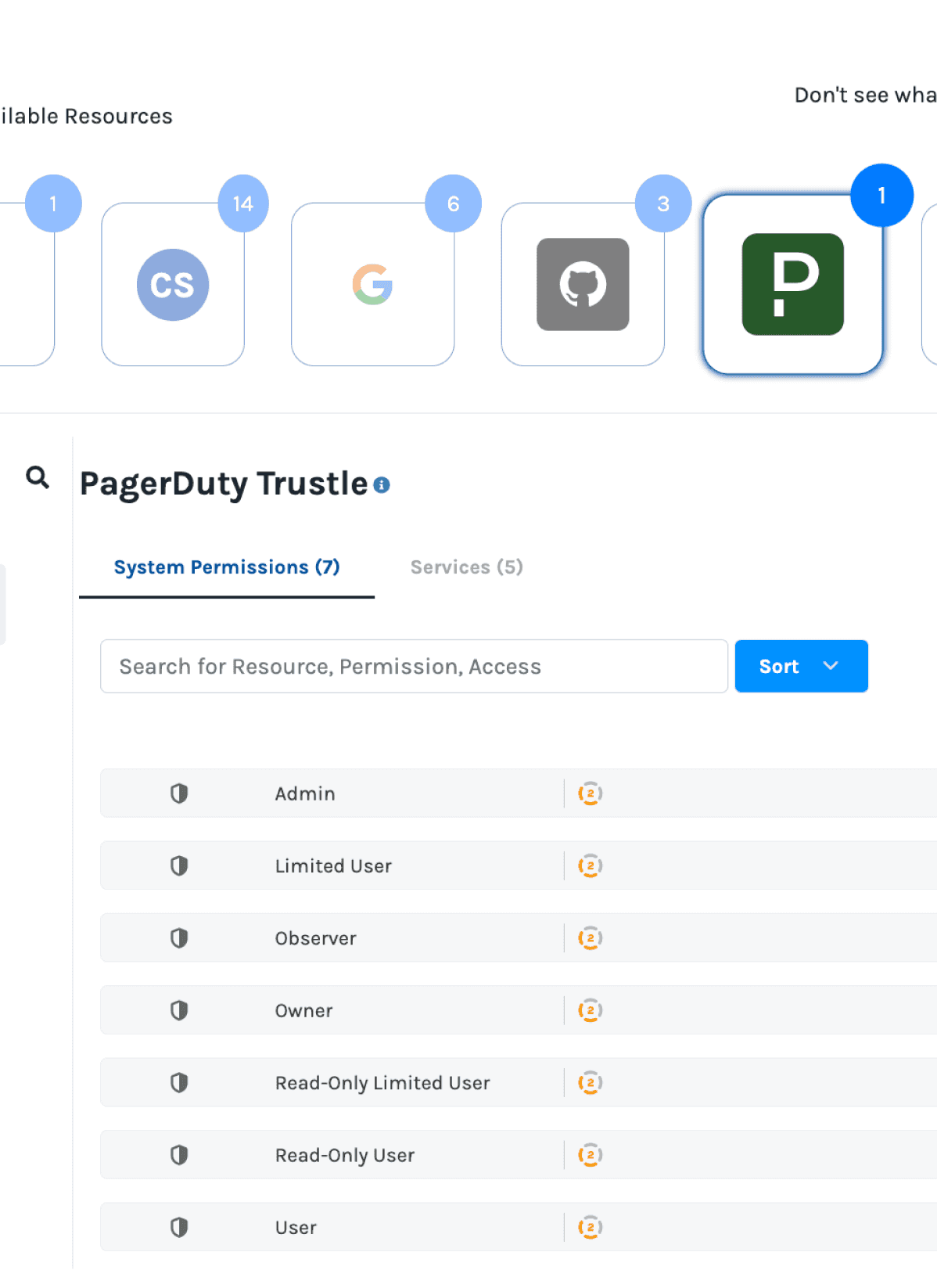Viewport: 937px width, 1288px height.
Task: Switch to System Permissions (7) tab
Action: pos(227,567)
